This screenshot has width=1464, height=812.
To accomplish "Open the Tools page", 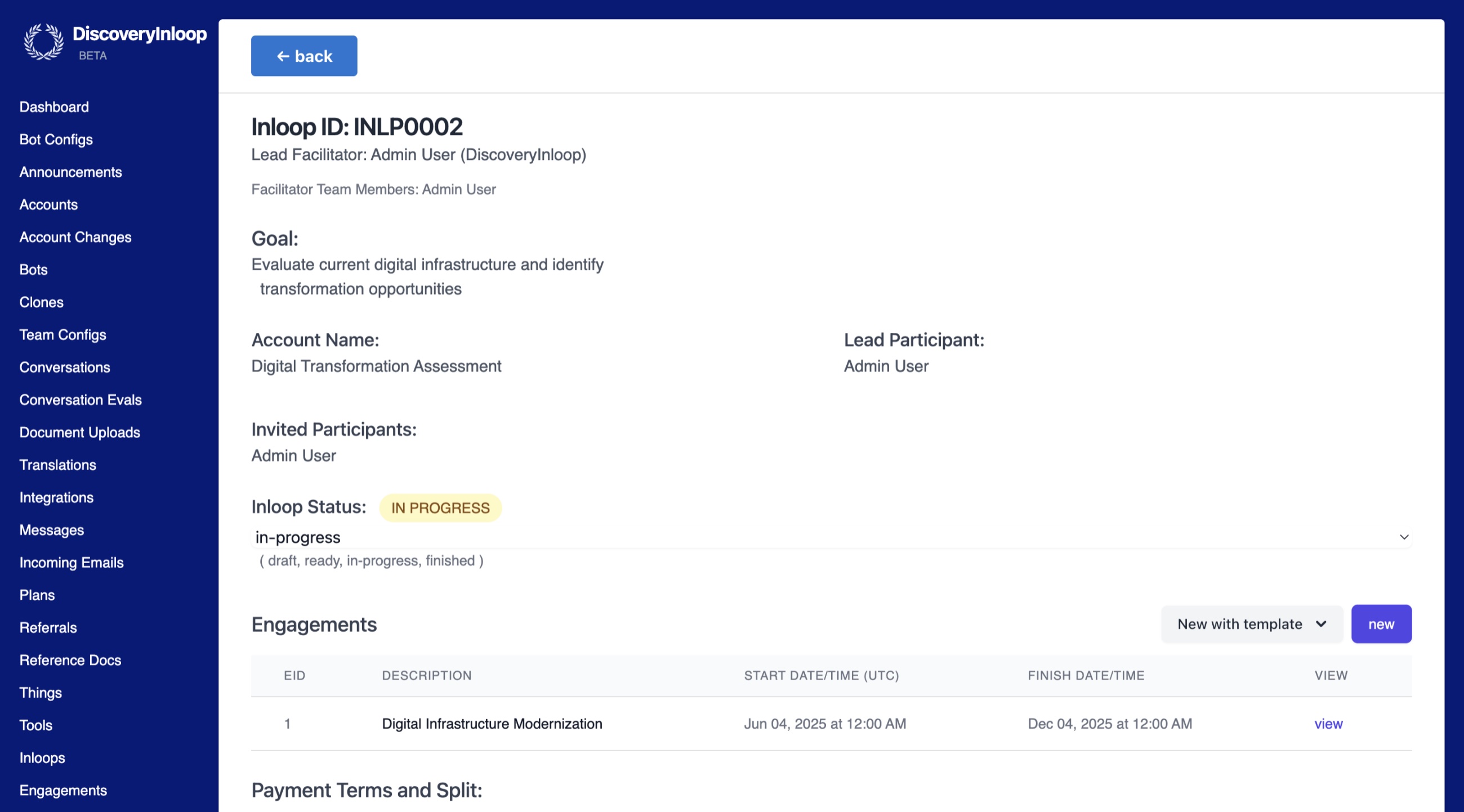I will (x=36, y=725).
